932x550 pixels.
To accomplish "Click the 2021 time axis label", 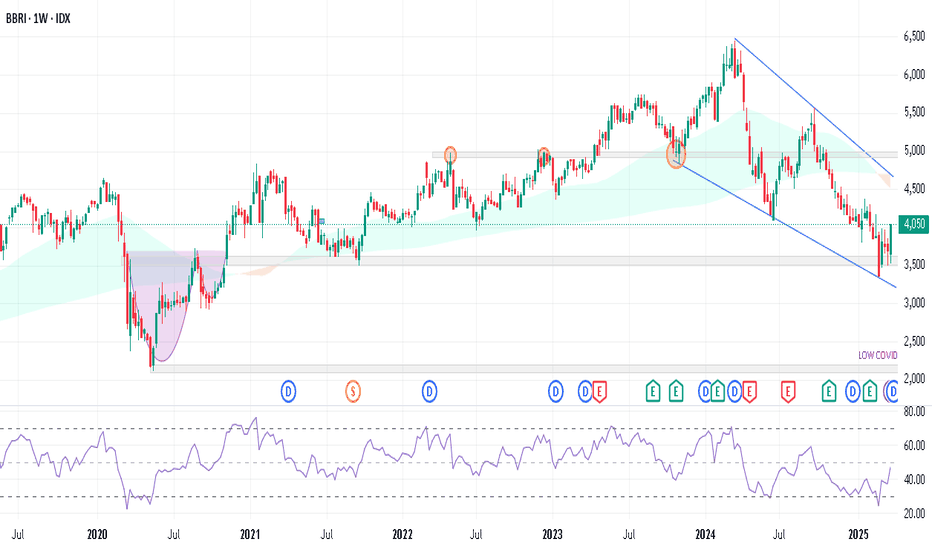I will click(250, 535).
